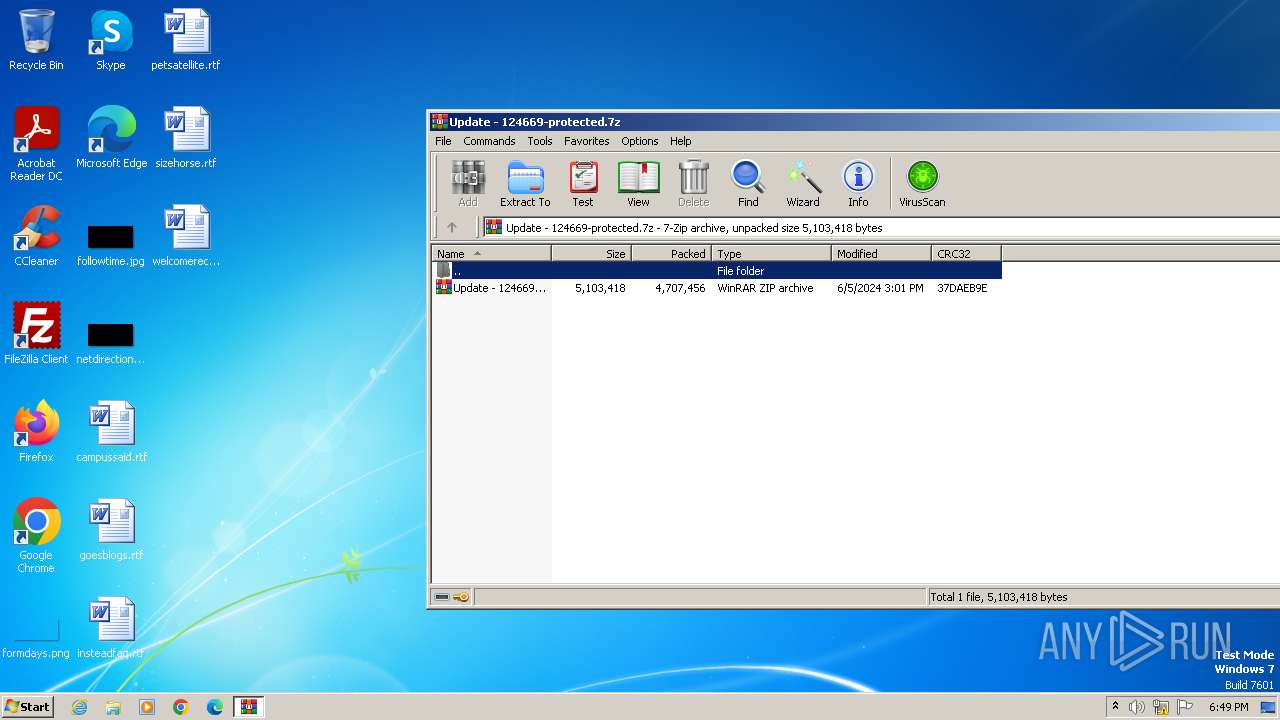
Task: Select the parent folder '..' row
Action: coord(717,271)
